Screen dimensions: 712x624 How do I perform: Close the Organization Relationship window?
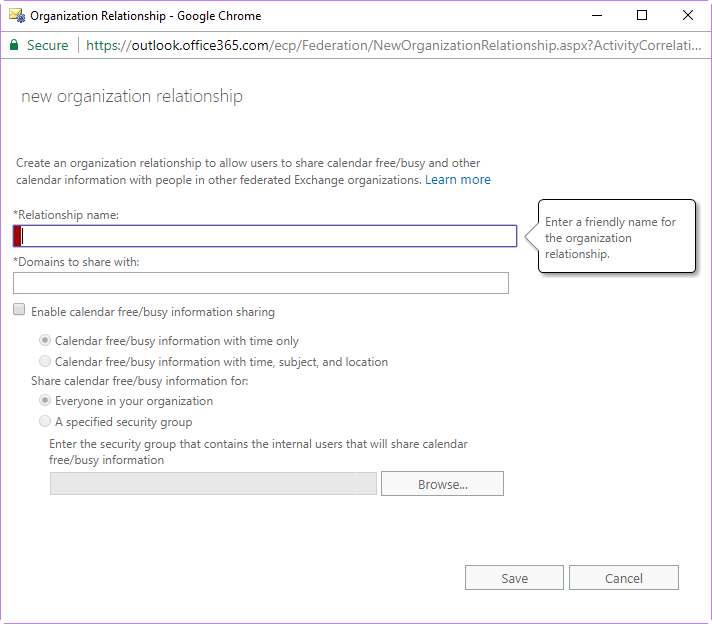click(x=687, y=15)
